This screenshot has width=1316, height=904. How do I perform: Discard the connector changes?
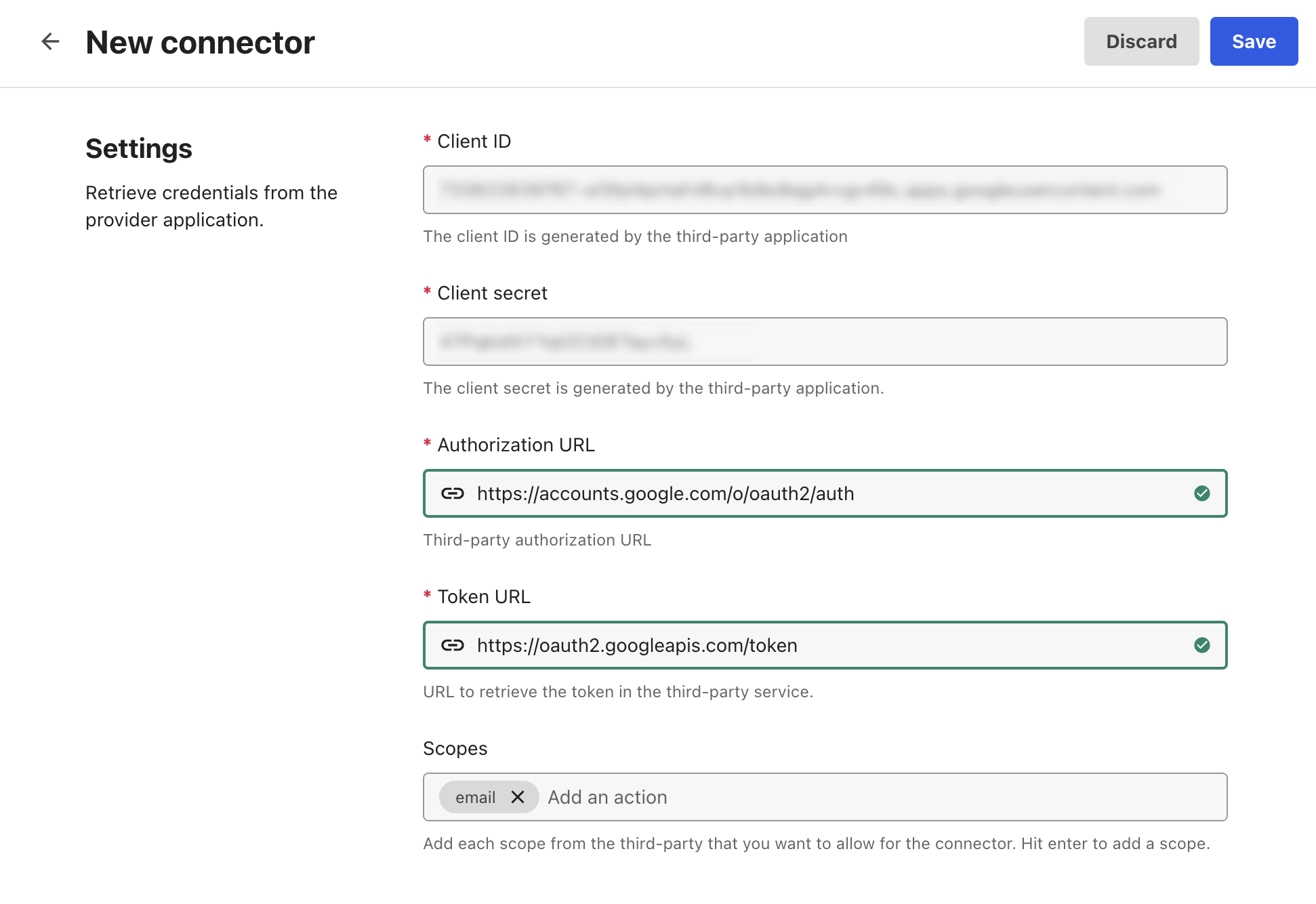tap(1141, 41)
